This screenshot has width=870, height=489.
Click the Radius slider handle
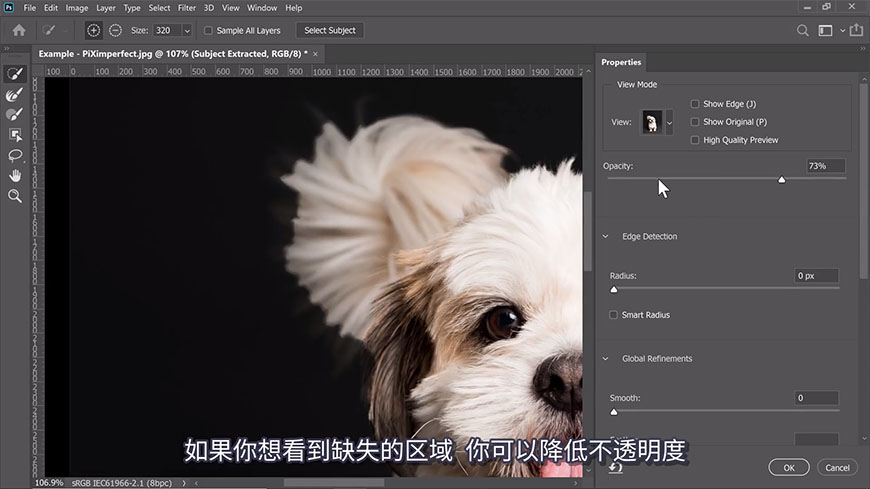click(614, 289)
